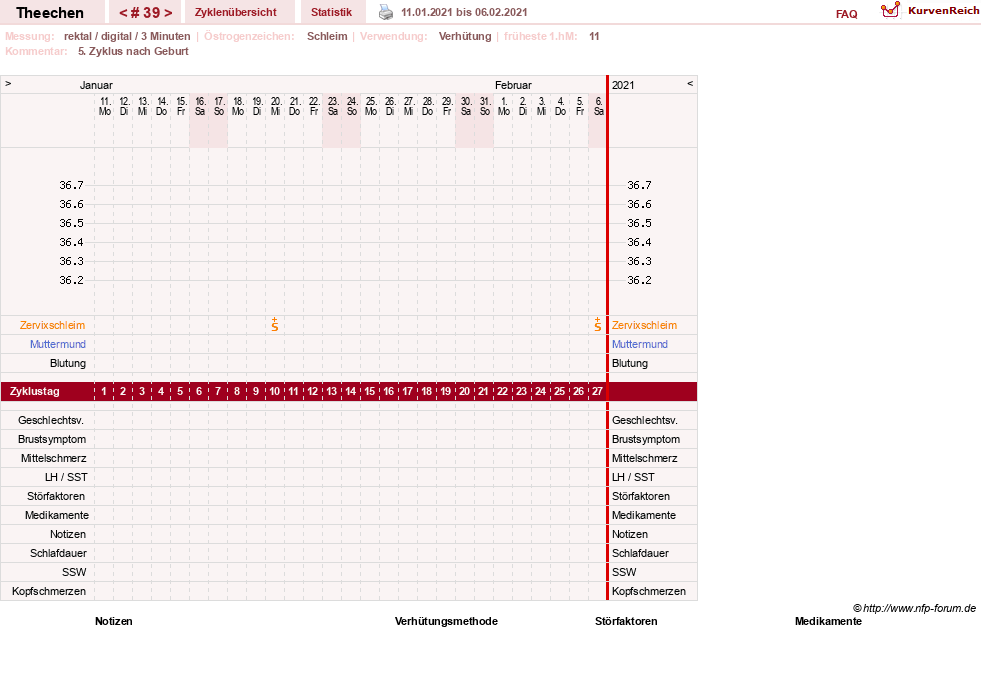Click the left Muttermund row label
The height and width of the screenshot is (680, 981).
pyautogui.click(x=58, y=344)
